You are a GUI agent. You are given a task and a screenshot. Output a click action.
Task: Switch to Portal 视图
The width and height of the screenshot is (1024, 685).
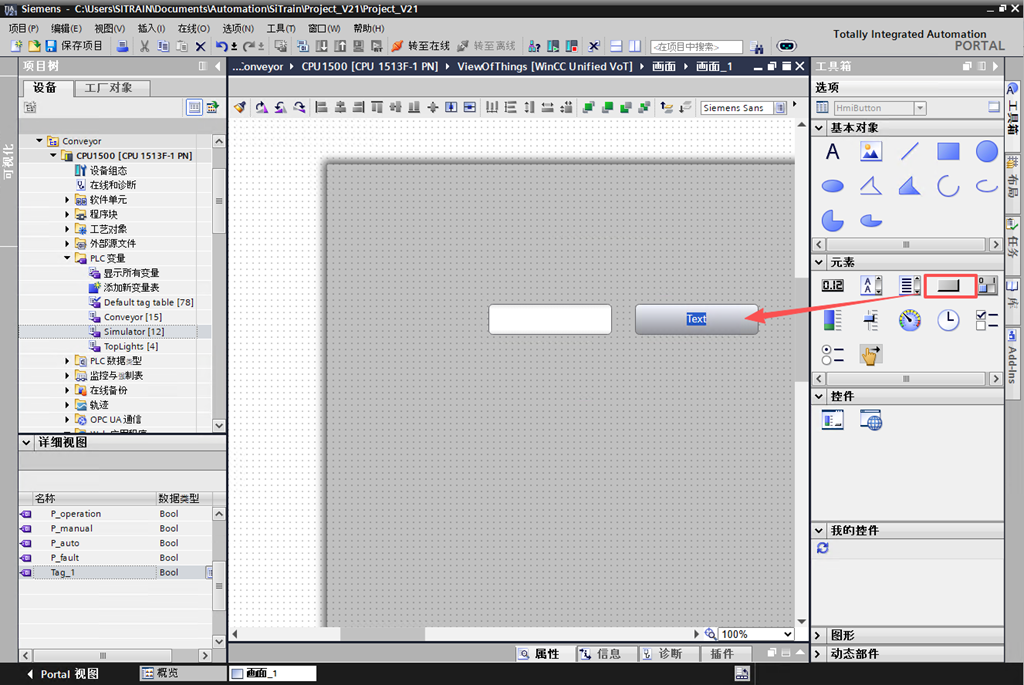coord(61,674)
